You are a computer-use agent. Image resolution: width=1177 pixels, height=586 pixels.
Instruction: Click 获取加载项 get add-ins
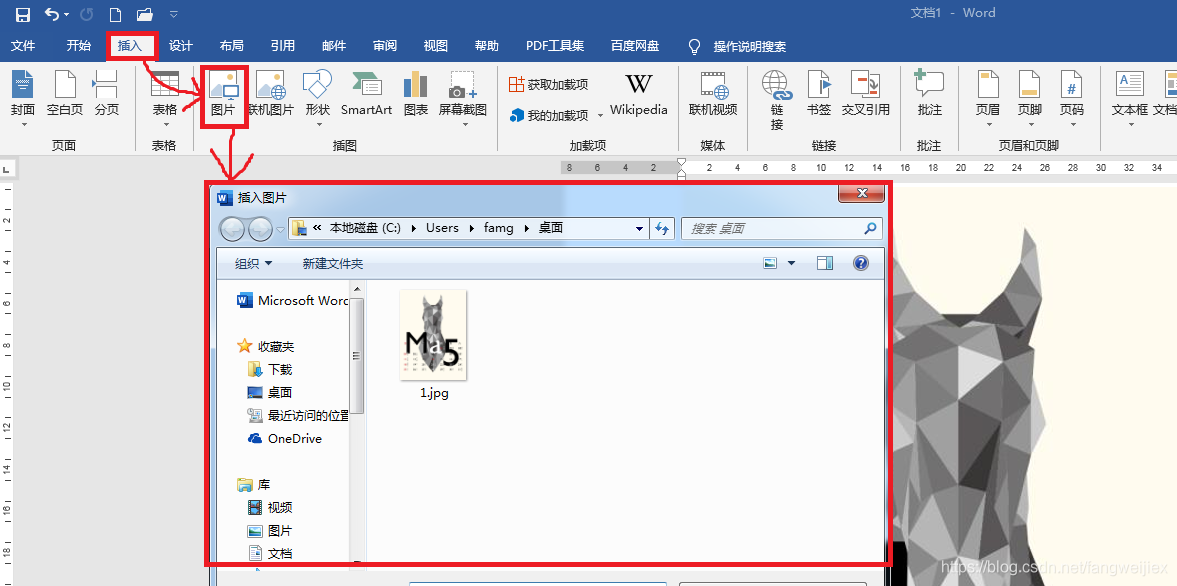548,84
